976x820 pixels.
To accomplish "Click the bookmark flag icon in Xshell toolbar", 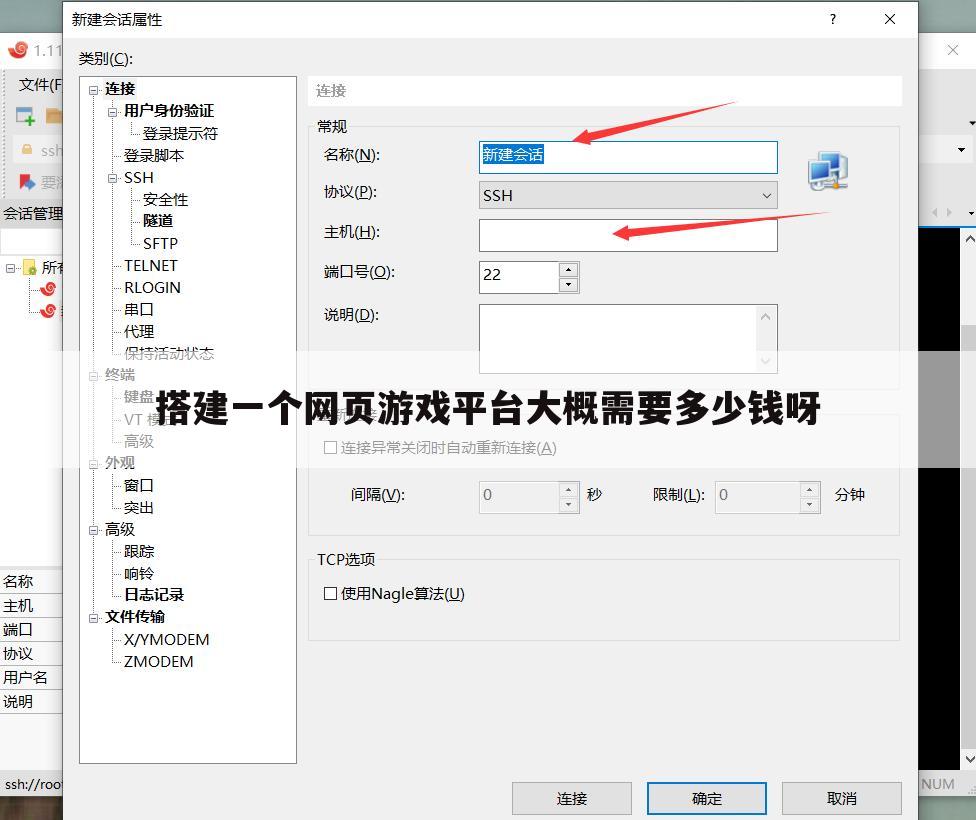I will point(27,182).
